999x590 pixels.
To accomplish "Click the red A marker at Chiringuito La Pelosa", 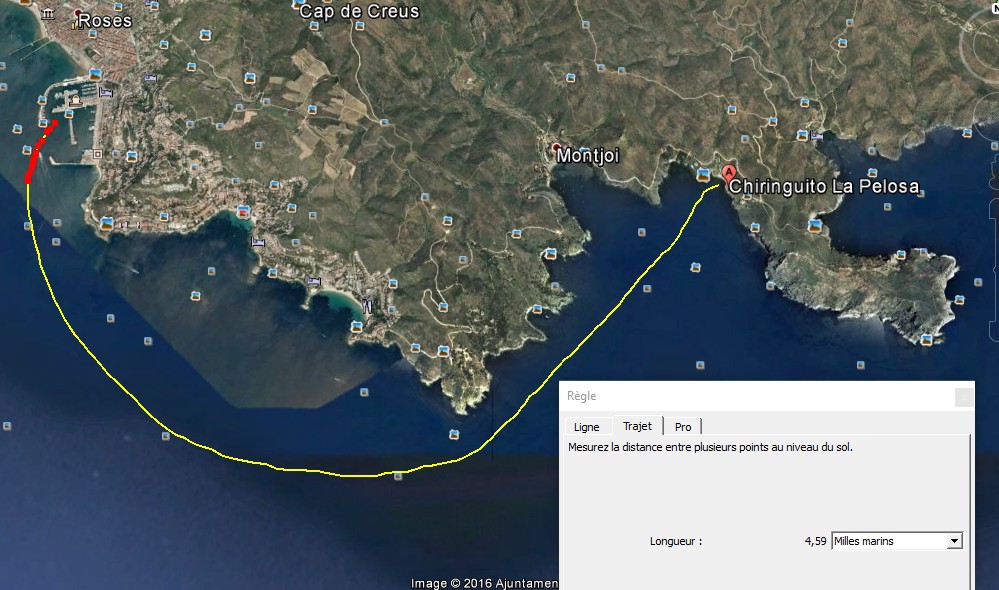I will point(729,173).
